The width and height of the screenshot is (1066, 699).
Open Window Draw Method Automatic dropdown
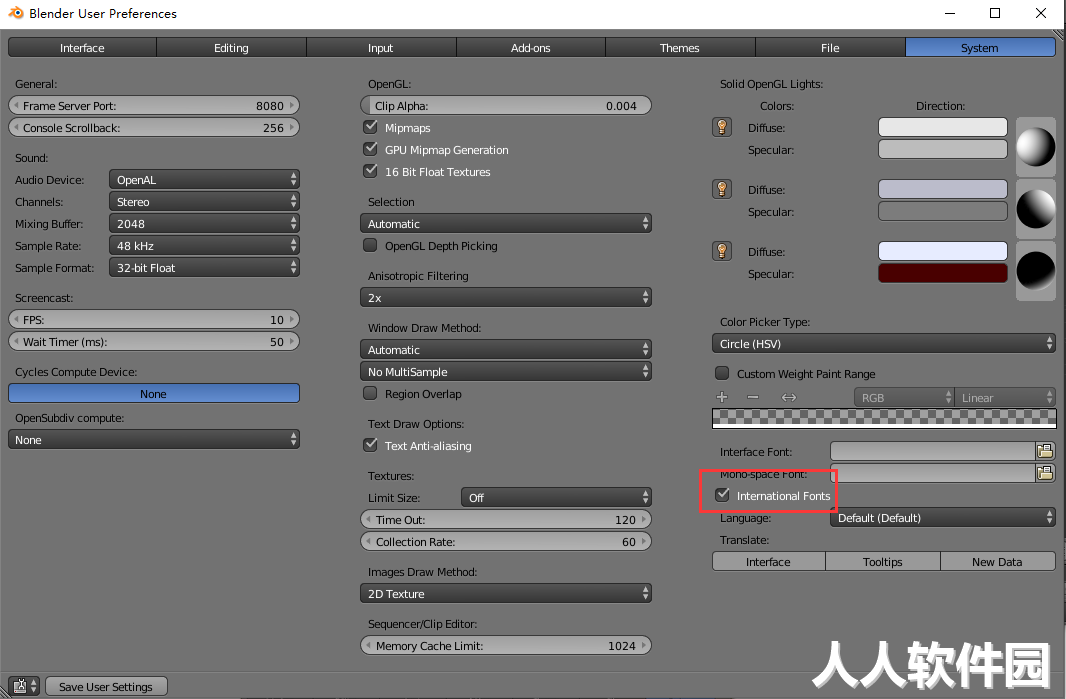(x=506, y=350)
